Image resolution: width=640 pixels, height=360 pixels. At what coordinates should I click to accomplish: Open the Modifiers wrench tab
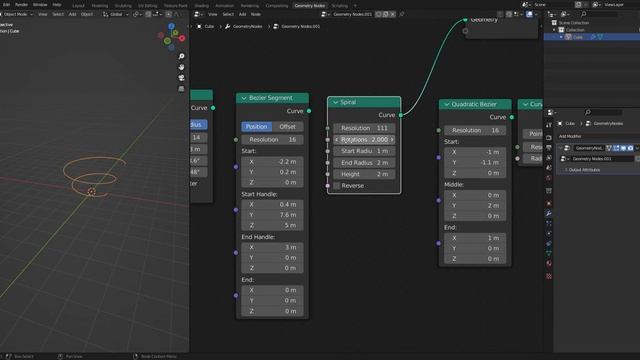pos(549,213)
